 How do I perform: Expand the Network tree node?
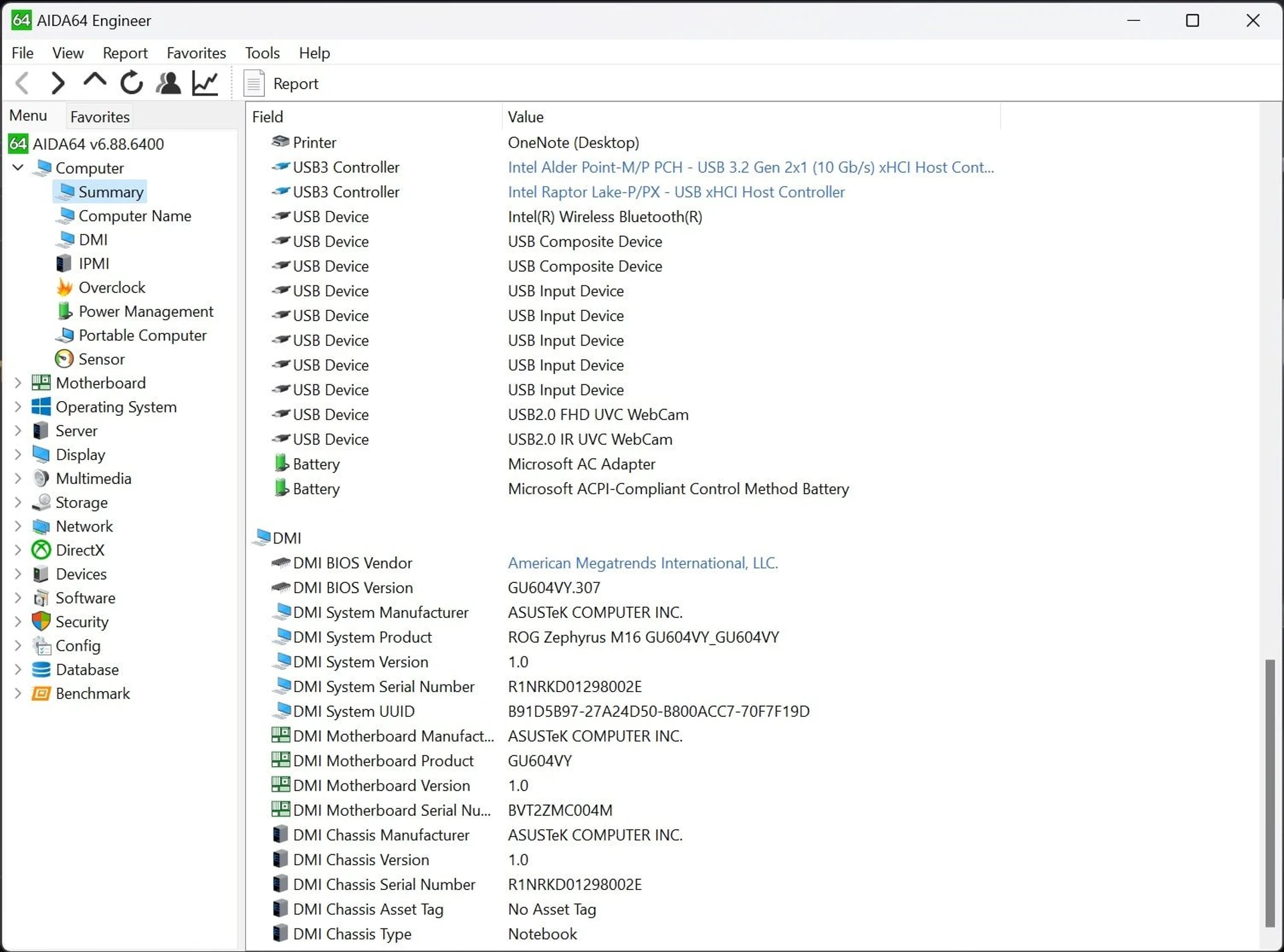tap(18, 527)
